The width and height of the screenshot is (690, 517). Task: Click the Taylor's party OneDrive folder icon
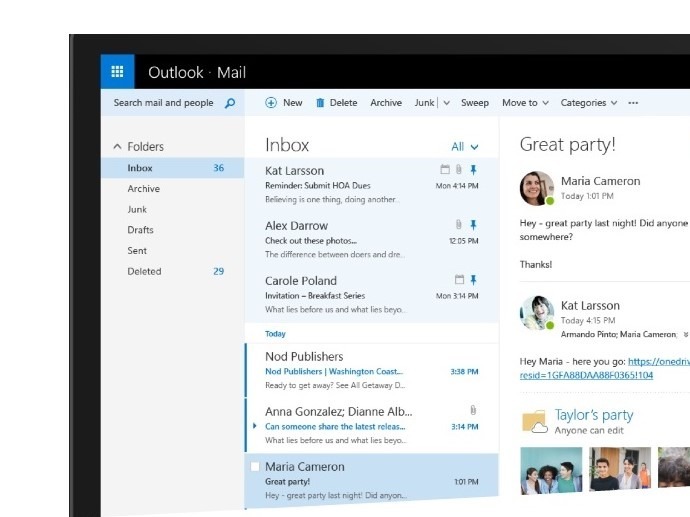[535, 422]
